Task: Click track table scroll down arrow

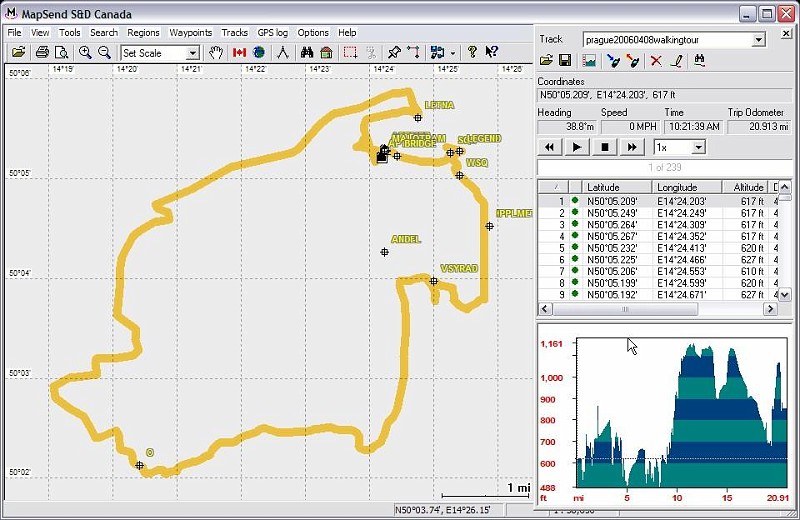Action: pos(785,294)
